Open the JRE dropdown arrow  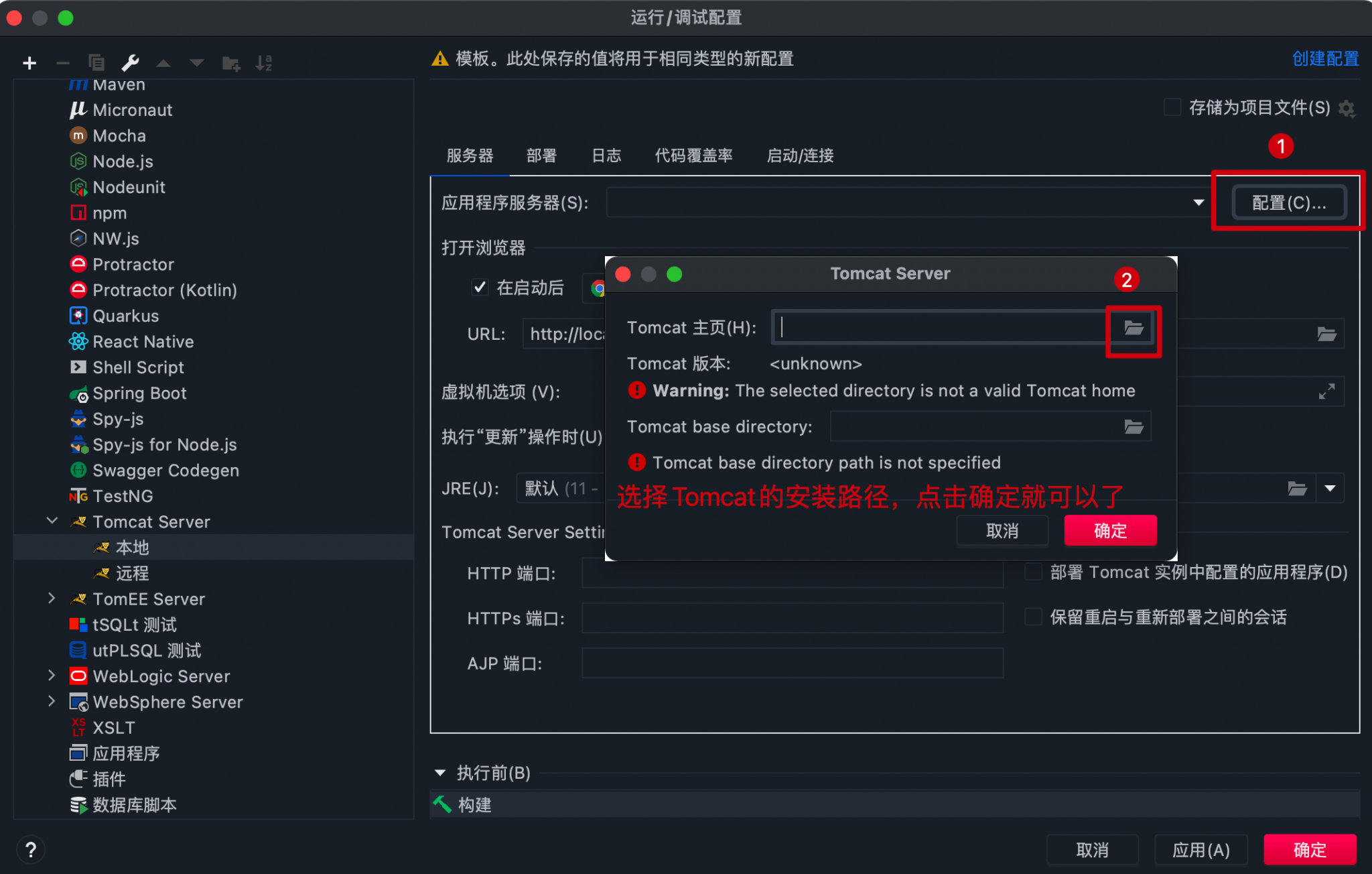tap(1330, 489)
